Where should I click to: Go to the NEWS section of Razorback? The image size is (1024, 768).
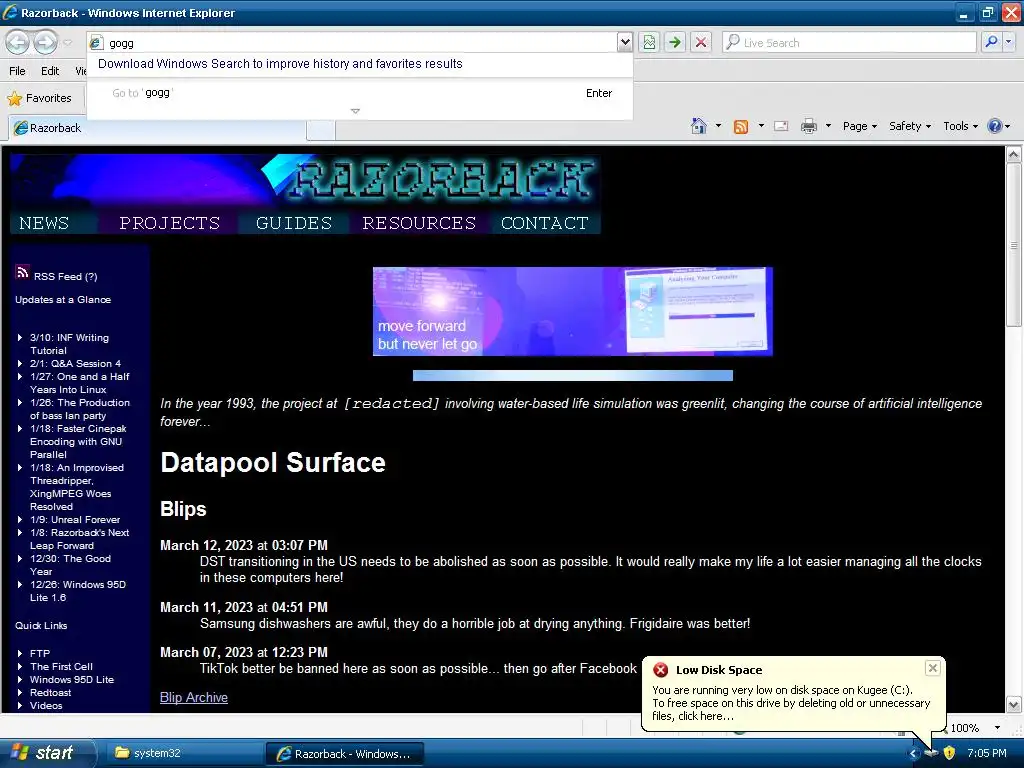point(44,223)
